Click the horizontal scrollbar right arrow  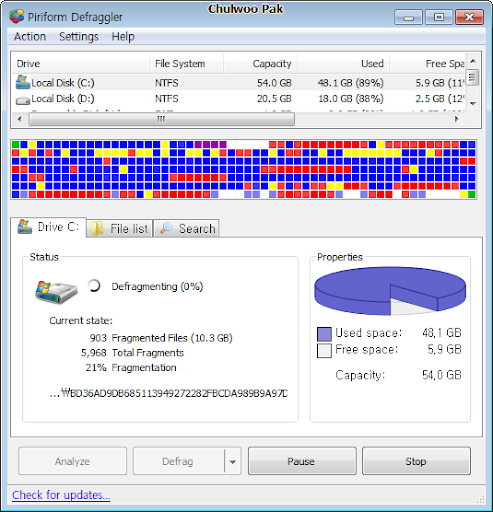tap(456, 119)
